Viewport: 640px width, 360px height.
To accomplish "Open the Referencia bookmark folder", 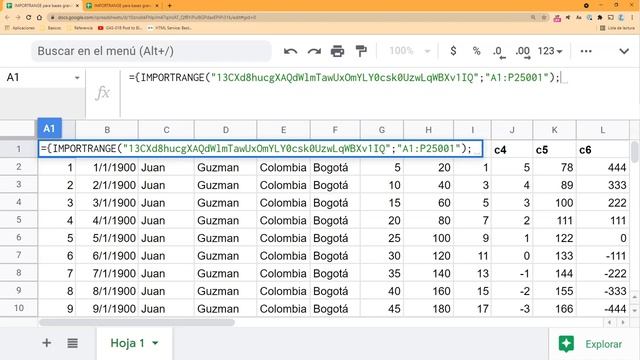I will (x=80, y=28).
